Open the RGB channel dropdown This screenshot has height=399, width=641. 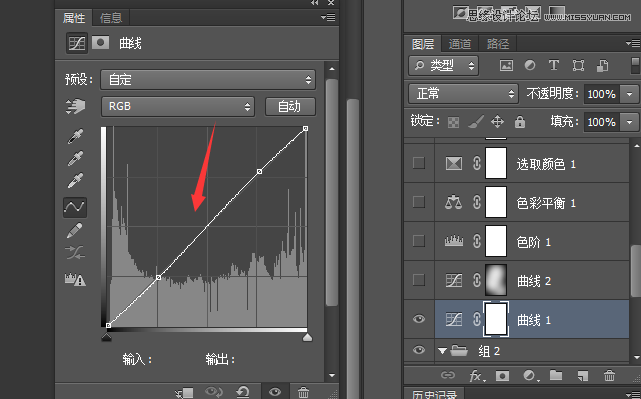coord(178,106)
